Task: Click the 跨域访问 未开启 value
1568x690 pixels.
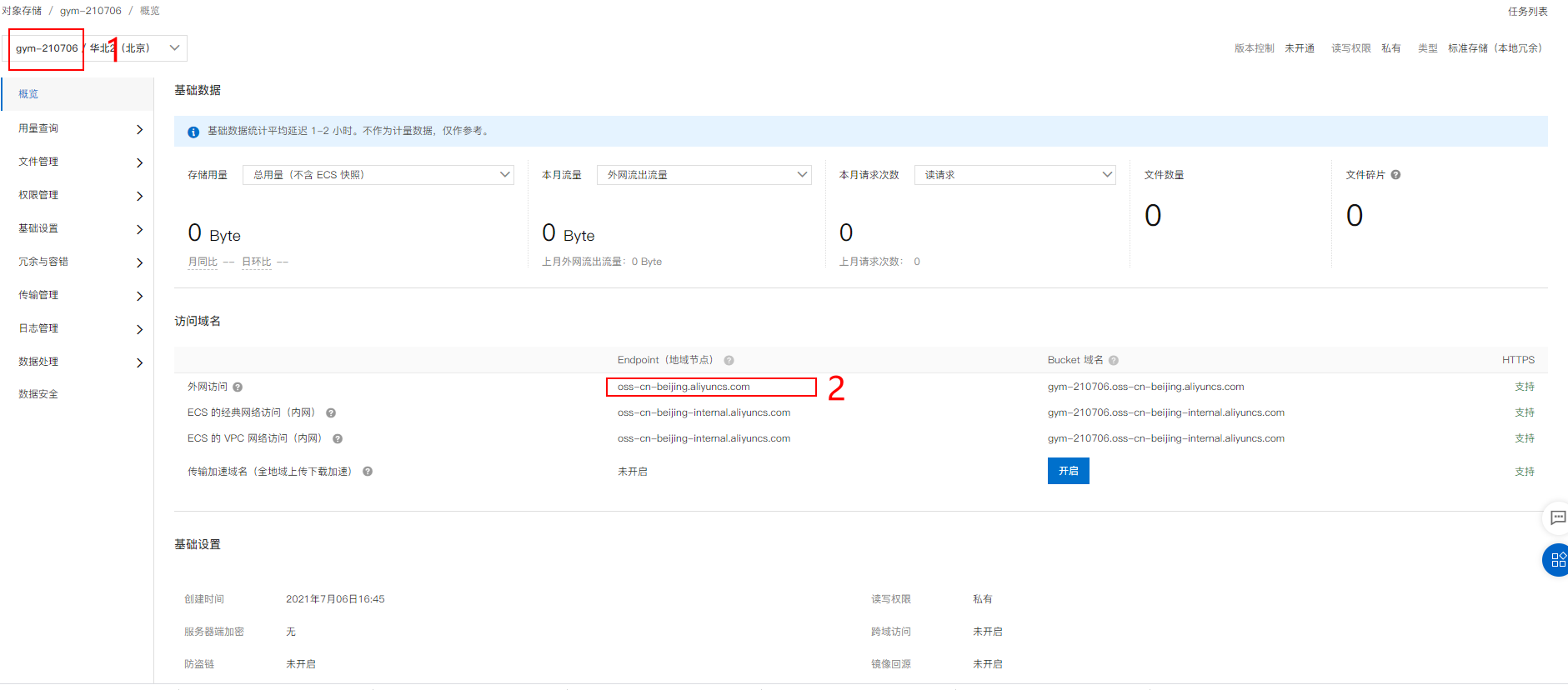Action: tap(988, 632)
